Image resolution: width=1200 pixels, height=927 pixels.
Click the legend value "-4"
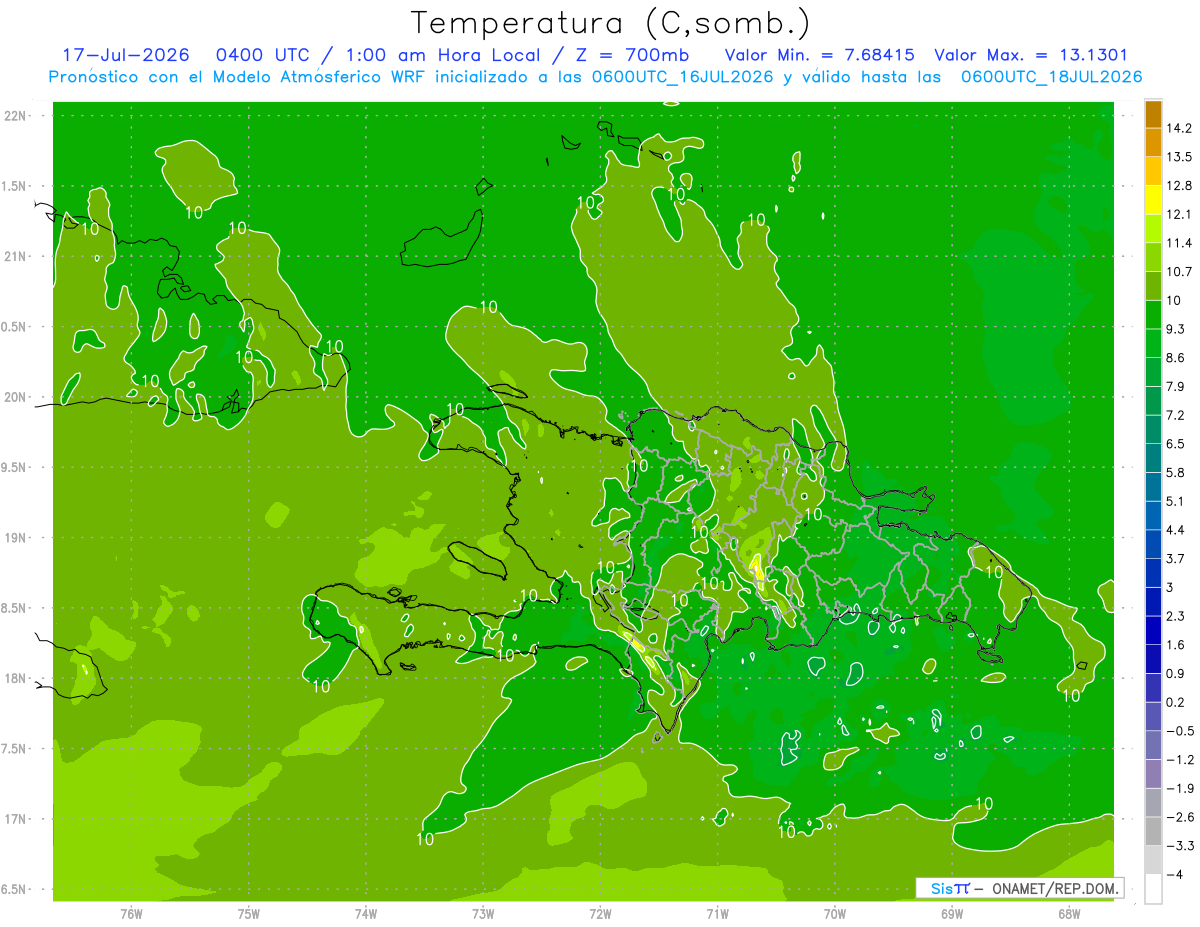coord(1173,874)
